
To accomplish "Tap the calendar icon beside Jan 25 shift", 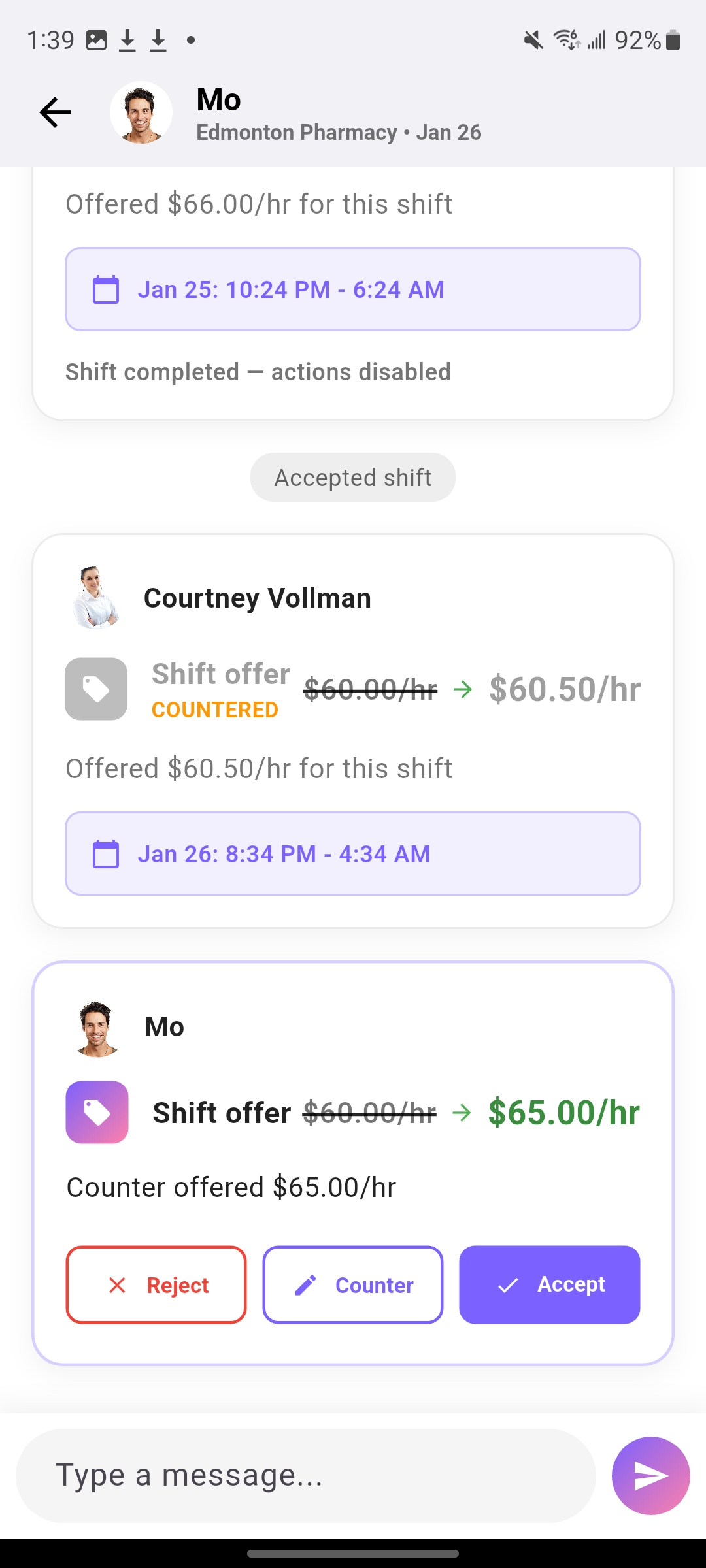I will click(x=106, y=289).
